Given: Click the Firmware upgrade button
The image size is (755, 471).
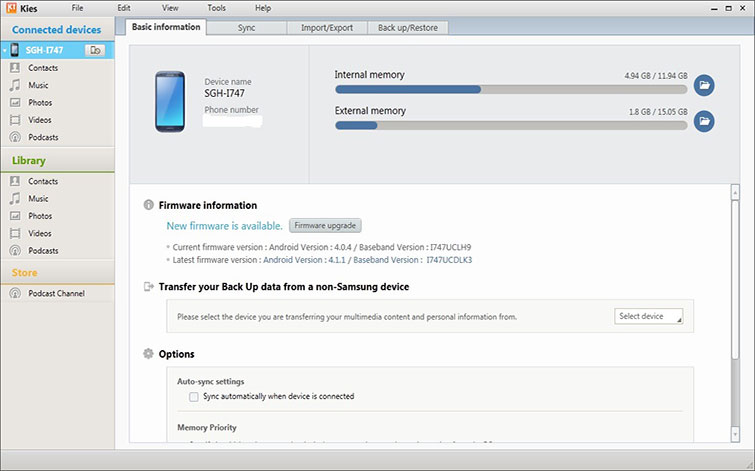Looking at the screenshot, I should 325,225.
